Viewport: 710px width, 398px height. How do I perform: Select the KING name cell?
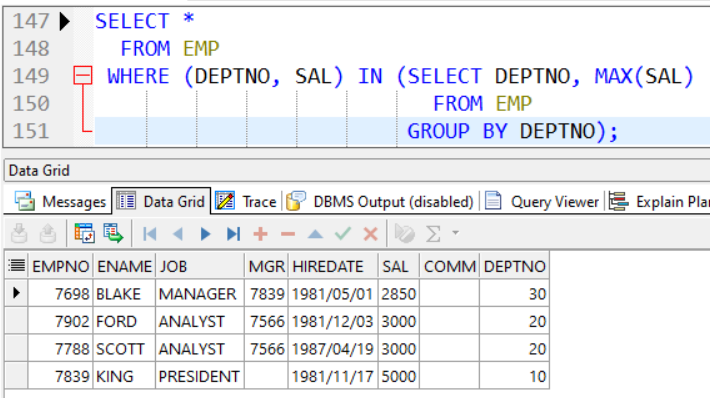[x=125, y=376]
